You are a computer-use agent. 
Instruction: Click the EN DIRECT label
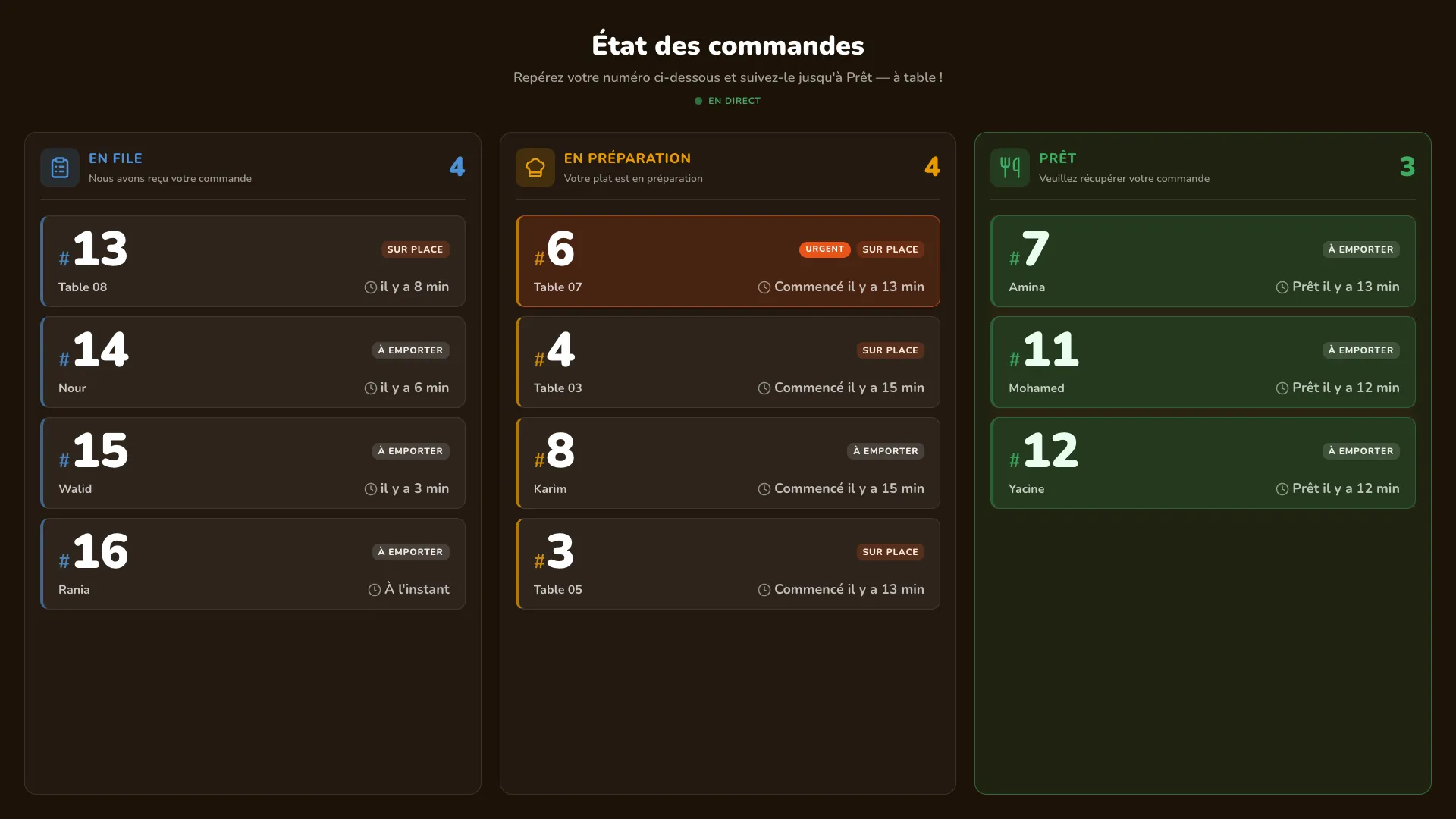pos(734,101)
